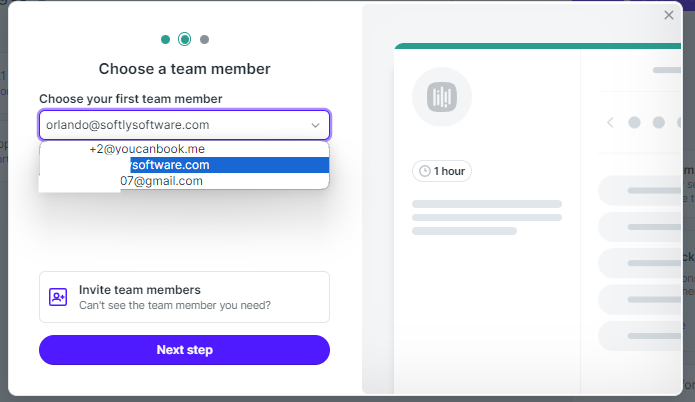The image size is (695, 402).
Task: Click the "Choose a team member" heading
Action: point(184,69)
